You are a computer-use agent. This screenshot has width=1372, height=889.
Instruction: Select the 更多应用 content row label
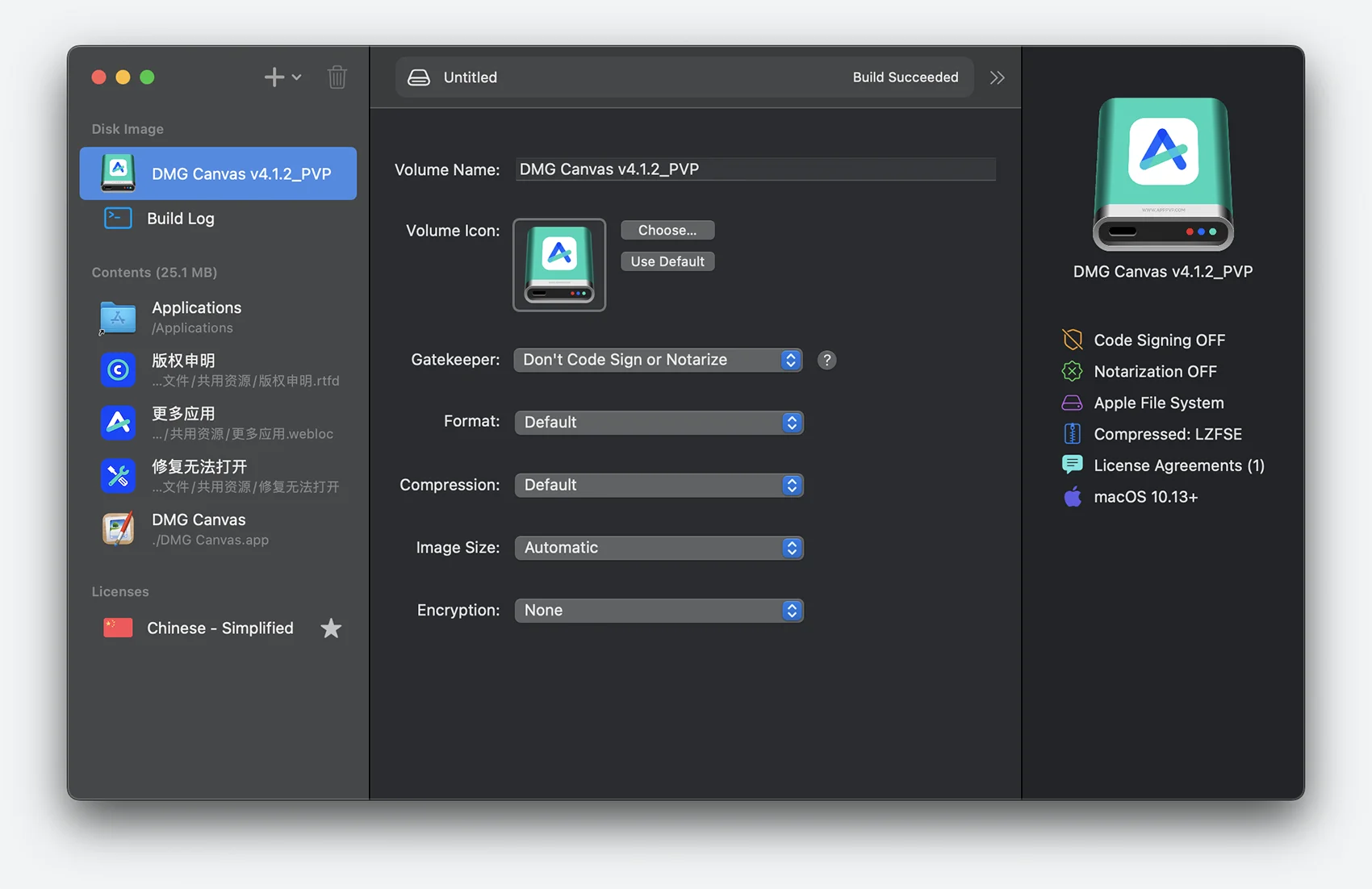183,414
